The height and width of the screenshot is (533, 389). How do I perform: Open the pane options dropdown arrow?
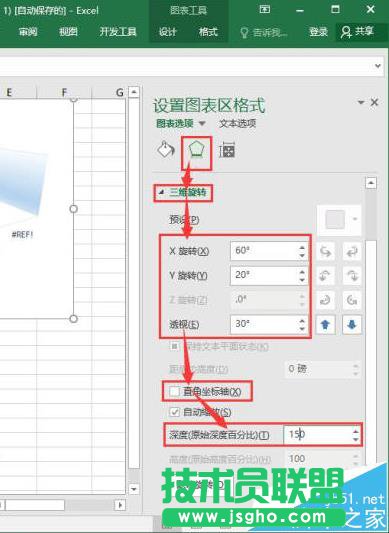coord(361,102)
